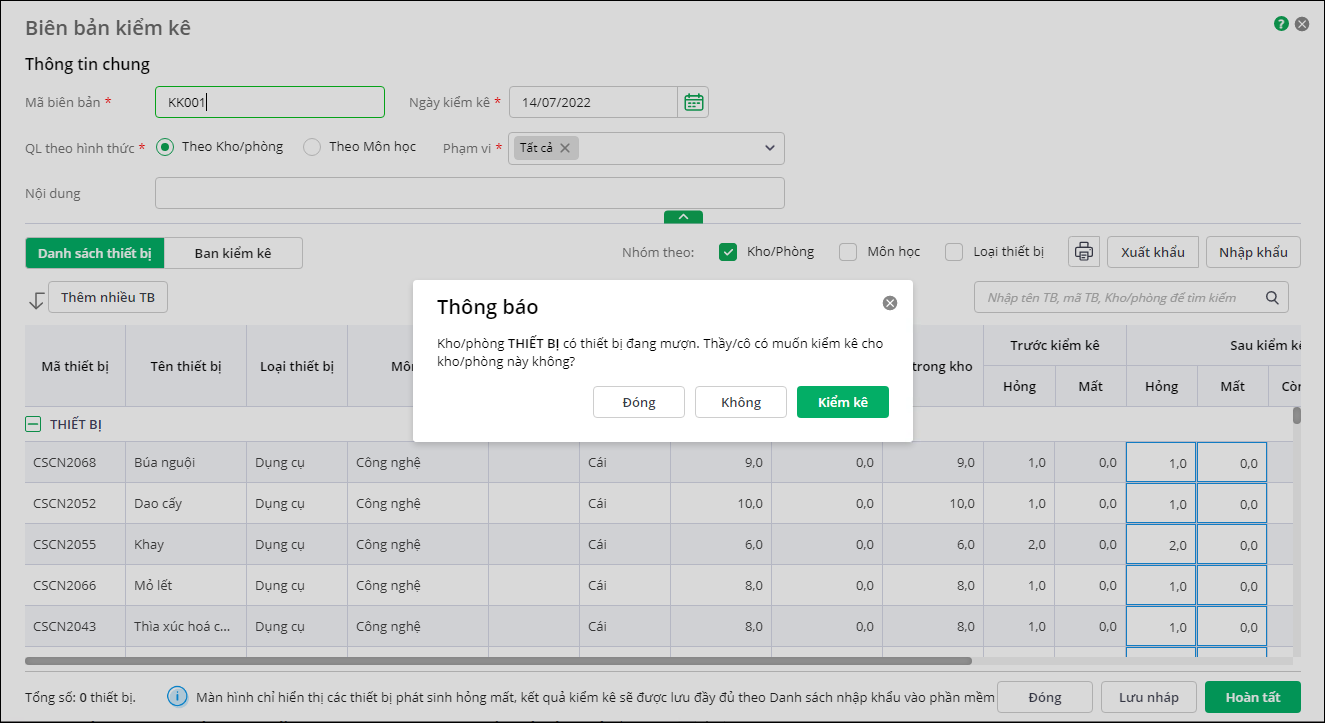Click the green help question icon
The width and height of the screenshot is (1325, 723).
point(1281,24)
